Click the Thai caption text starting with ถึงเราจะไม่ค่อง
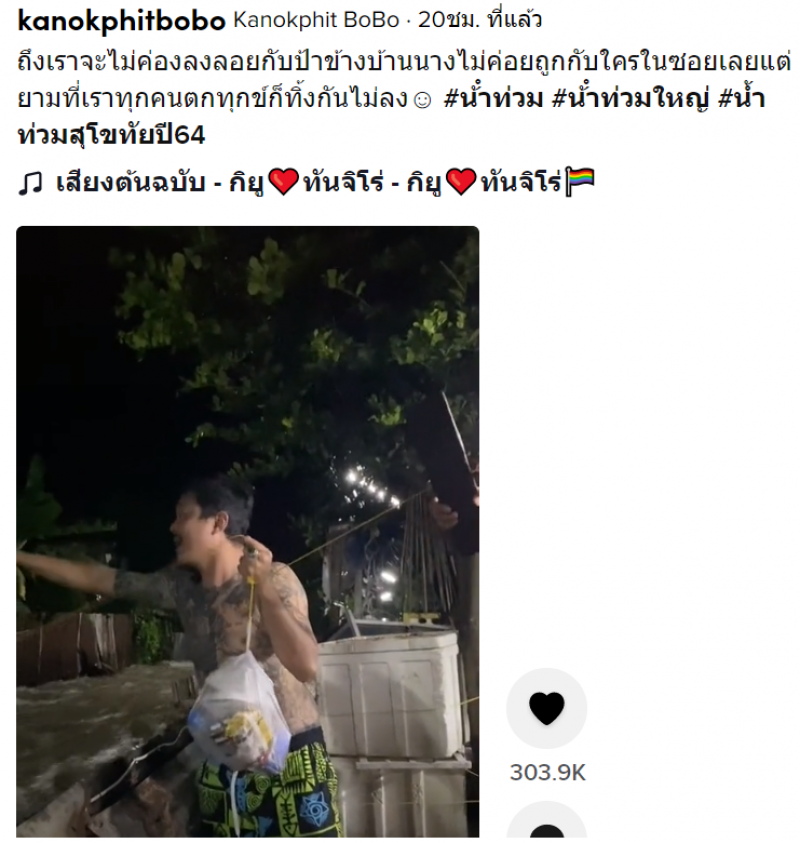 (404, 81)
